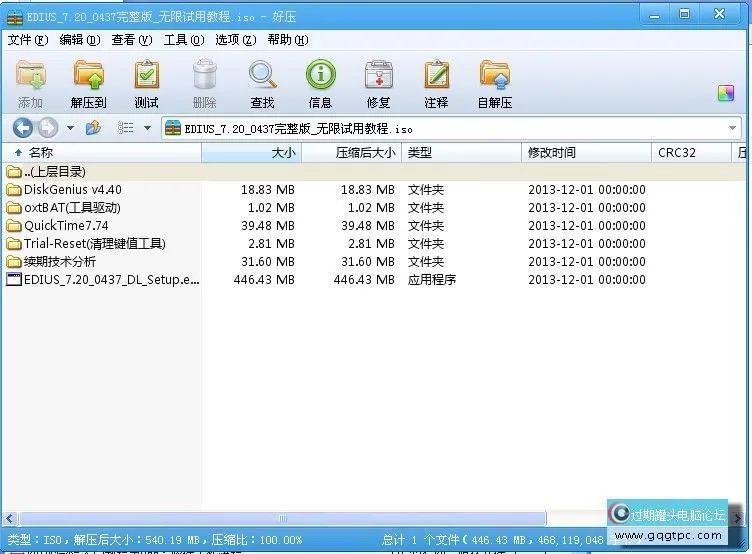
Task: Sort by the 名称 column header
Action: pyautogui.click(x=102, y=153)
